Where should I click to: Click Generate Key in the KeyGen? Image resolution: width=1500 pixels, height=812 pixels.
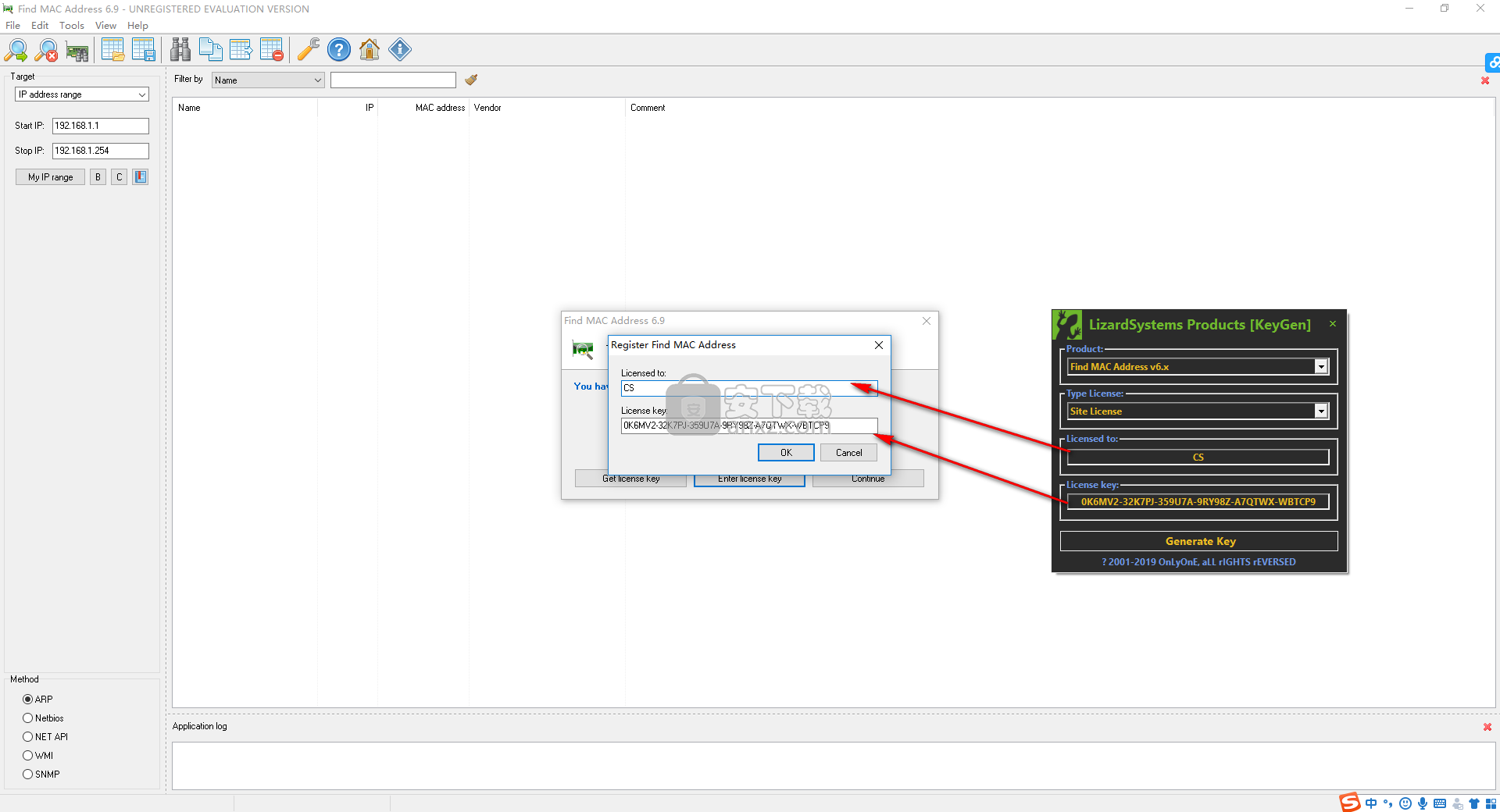tap(1199, 541)
